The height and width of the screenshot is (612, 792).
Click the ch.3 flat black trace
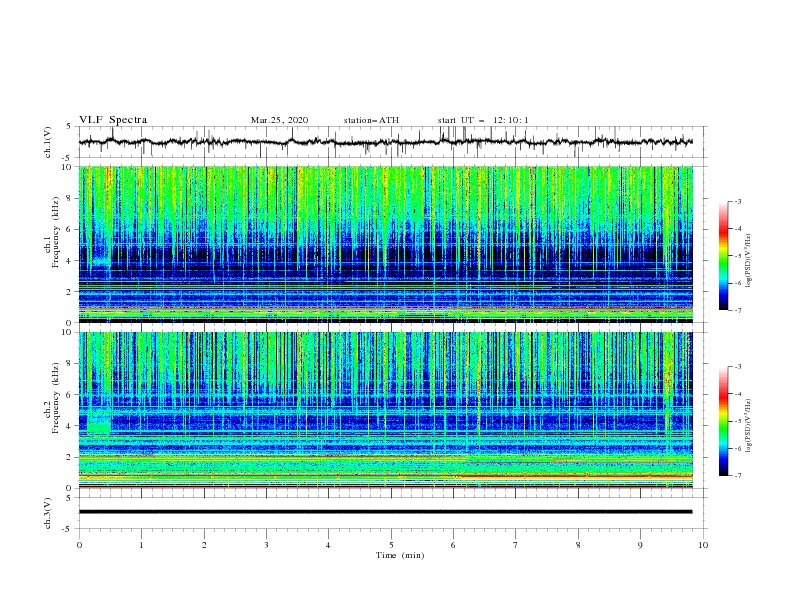385,512
